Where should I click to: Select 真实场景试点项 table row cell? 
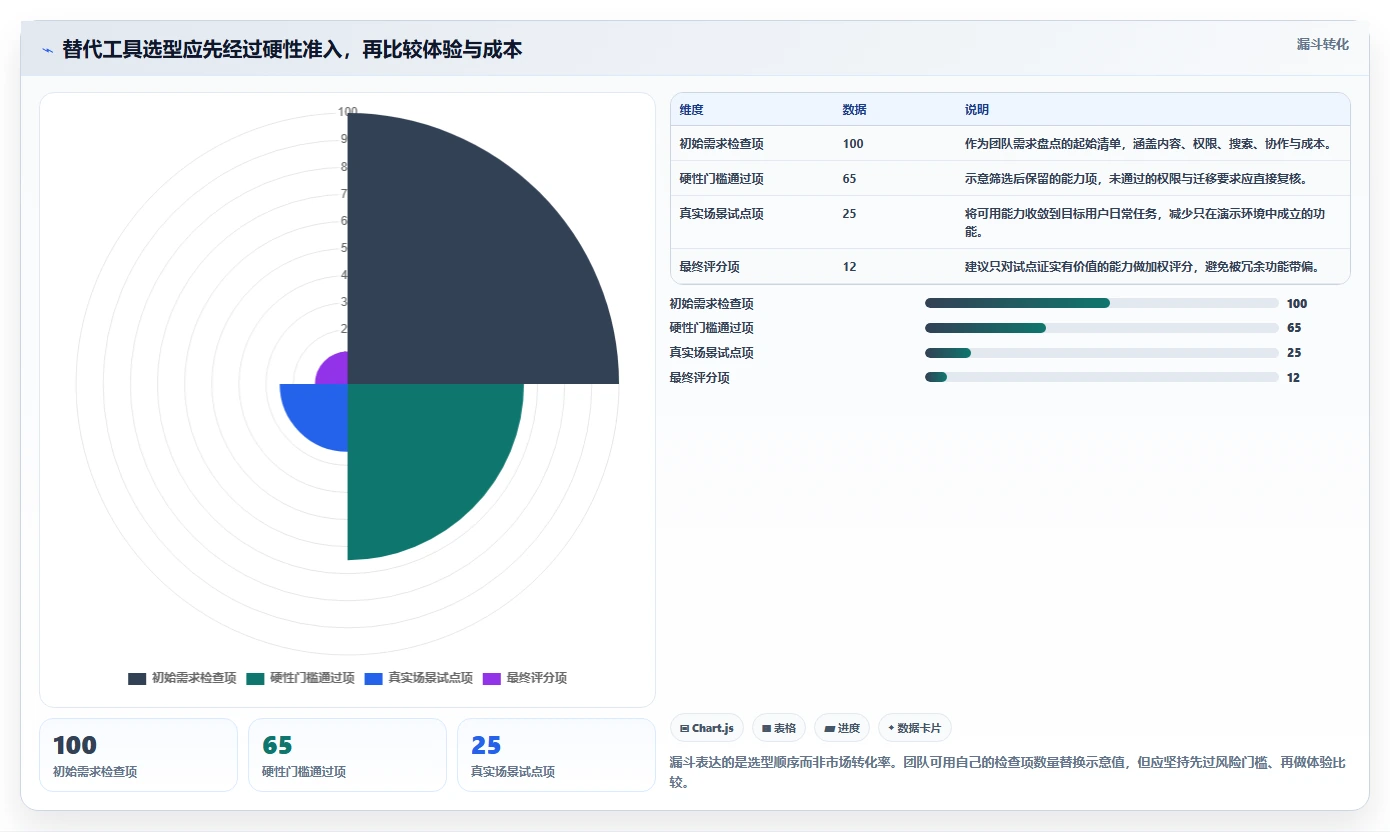[x=722, y=214]
